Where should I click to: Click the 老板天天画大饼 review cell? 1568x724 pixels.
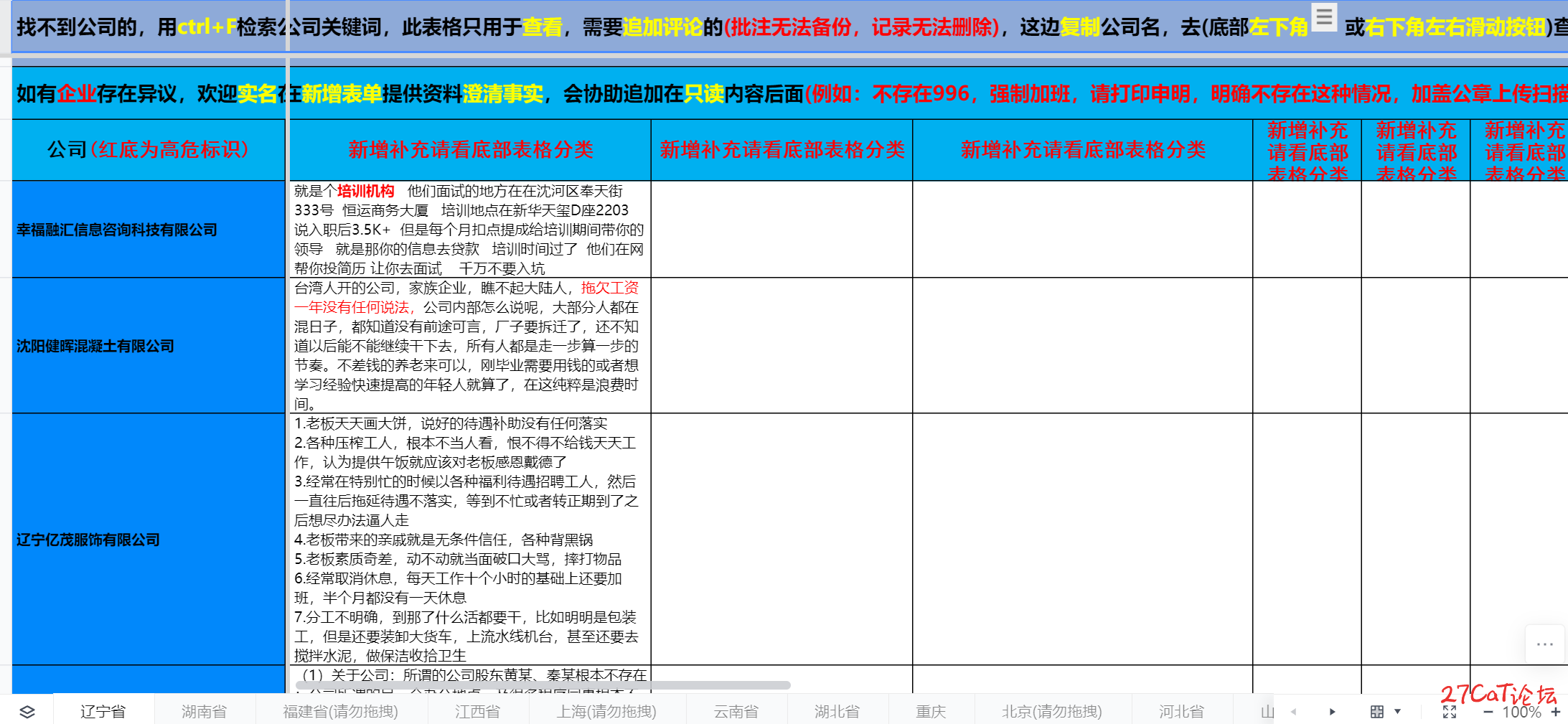[470, 540]
